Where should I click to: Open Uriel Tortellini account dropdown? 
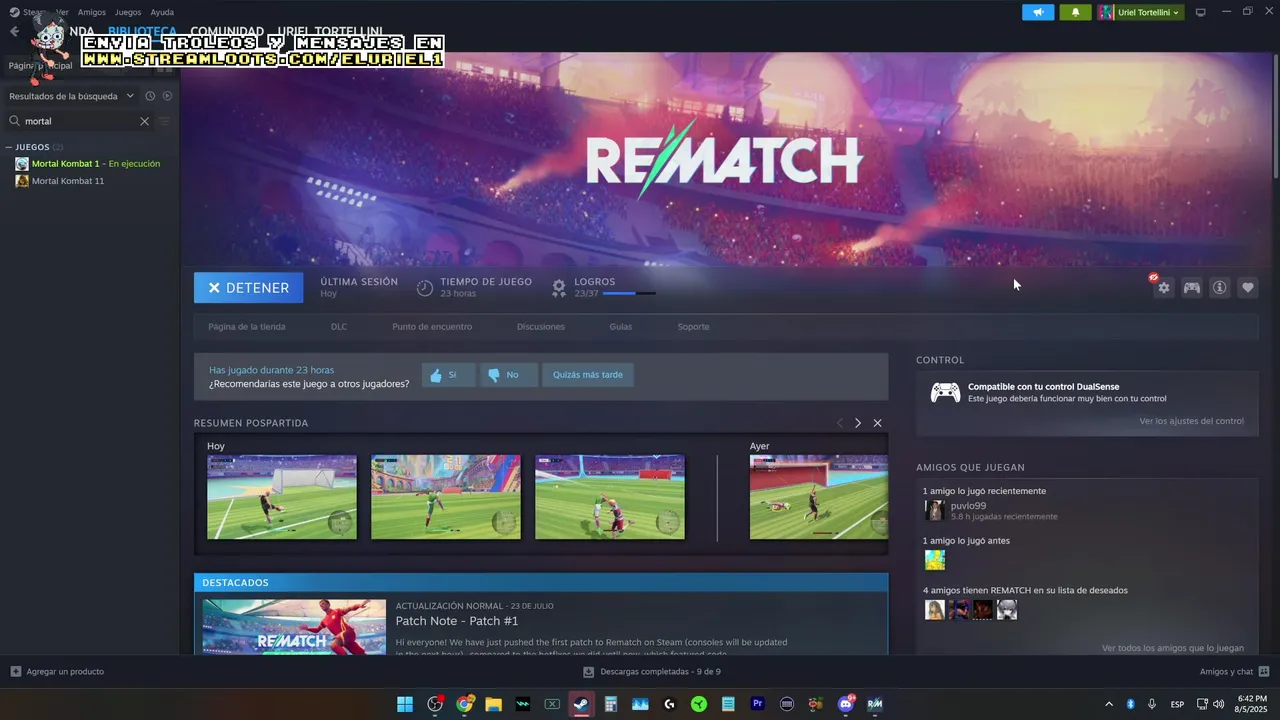pyautogui.click(x=1139, y=12)
